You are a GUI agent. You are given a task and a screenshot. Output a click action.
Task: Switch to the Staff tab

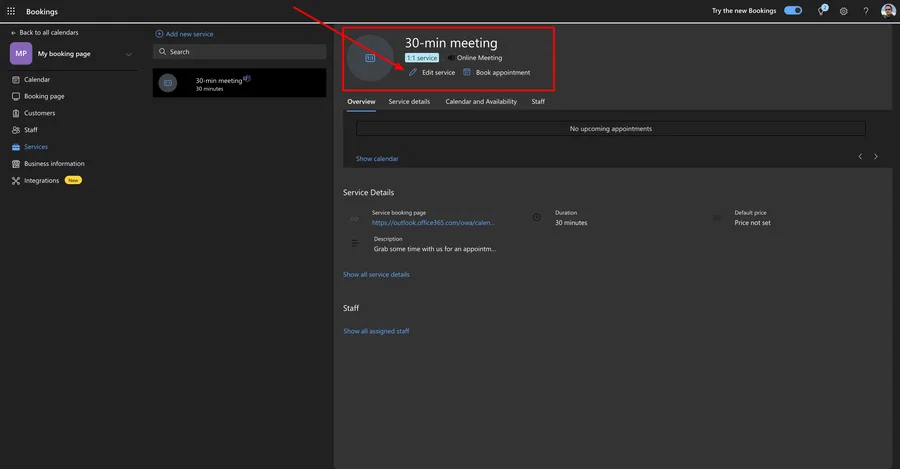tap(538, 102)
